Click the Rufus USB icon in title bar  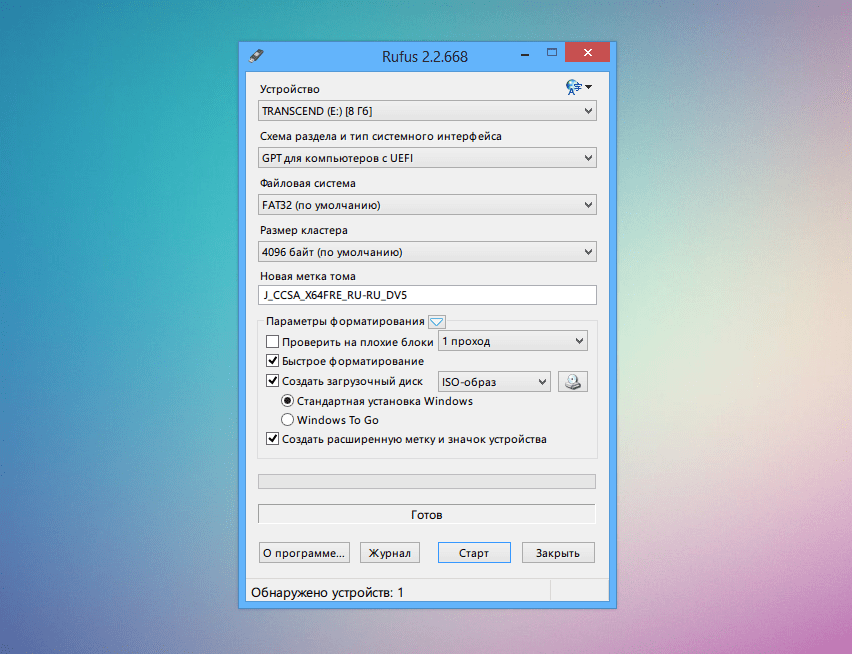(x=256, y=56)
